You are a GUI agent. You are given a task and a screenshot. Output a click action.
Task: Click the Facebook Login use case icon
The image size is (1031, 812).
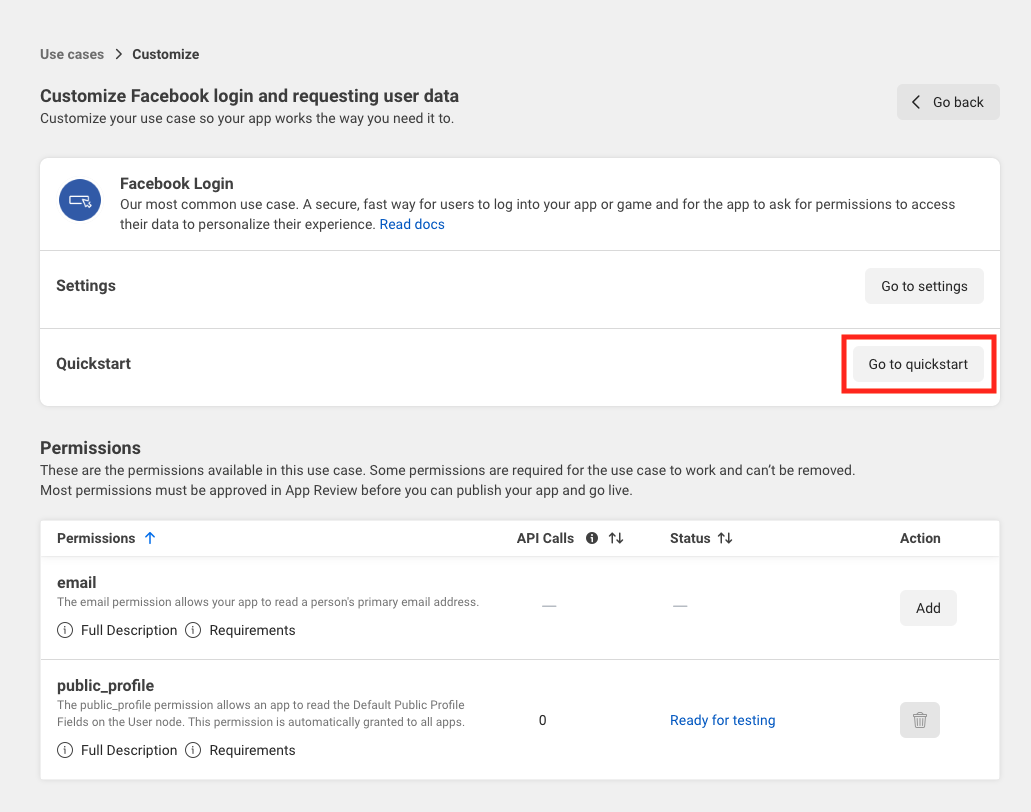pos(80,199)
